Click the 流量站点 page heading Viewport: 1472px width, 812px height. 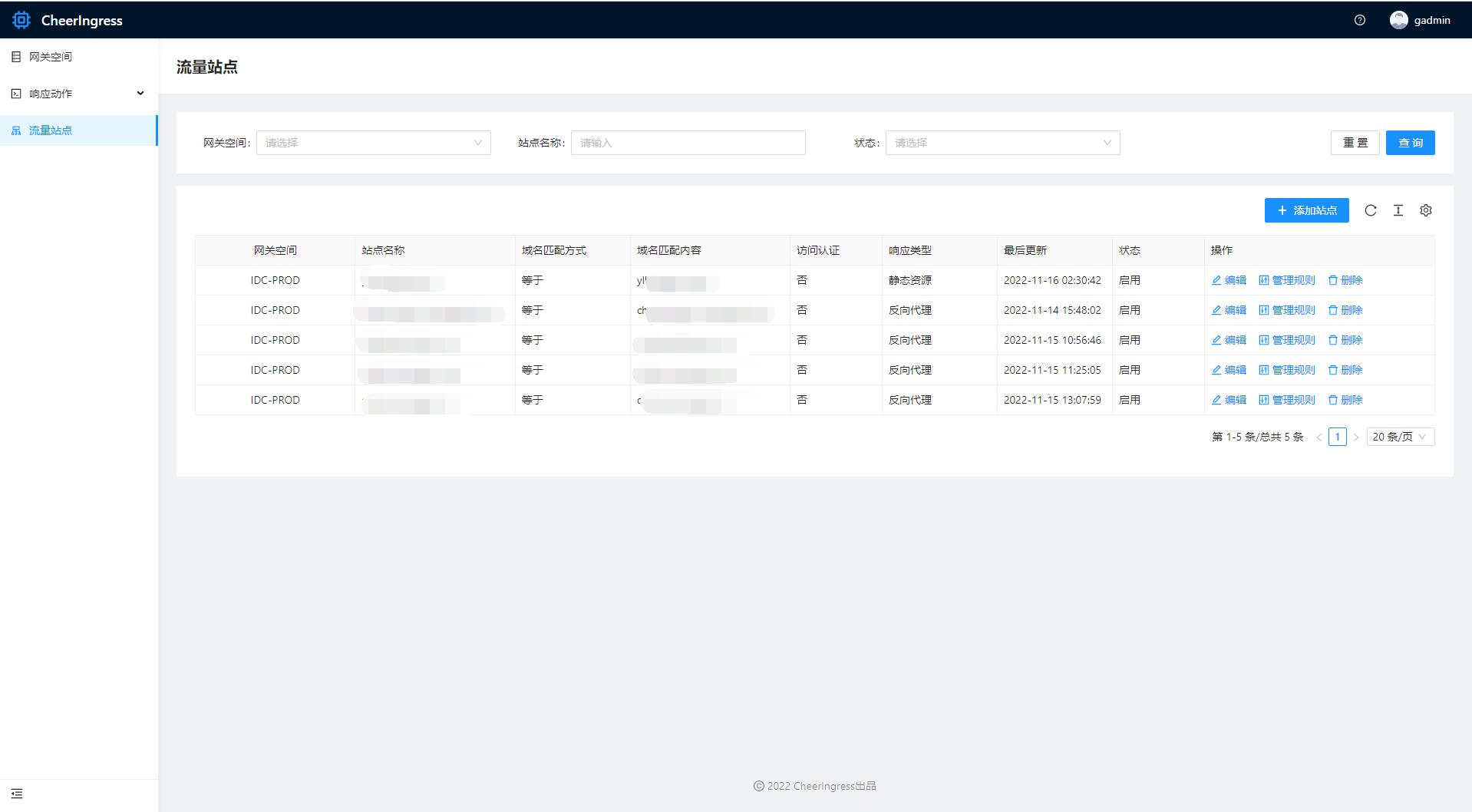207,67
